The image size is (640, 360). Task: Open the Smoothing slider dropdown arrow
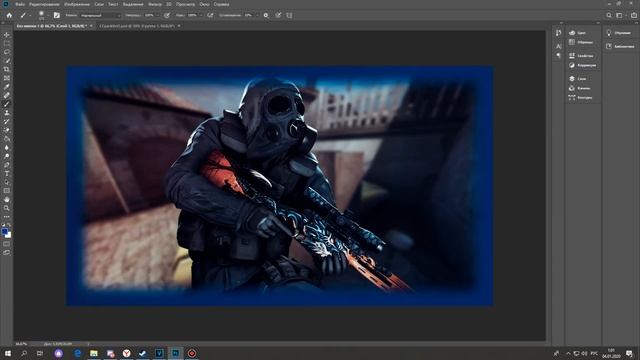pos(257,16)
